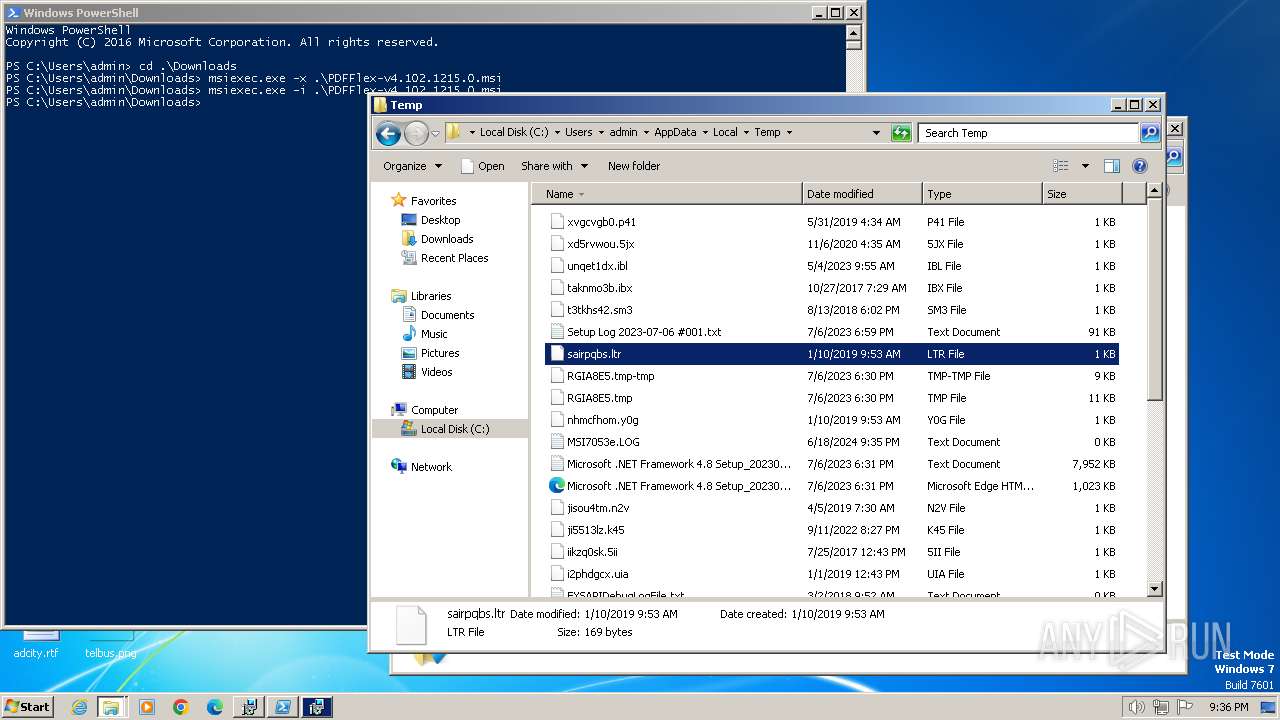
Task: Open address bar history dropdown arrow
Action: pyautogui.click(x=876, y=133)
